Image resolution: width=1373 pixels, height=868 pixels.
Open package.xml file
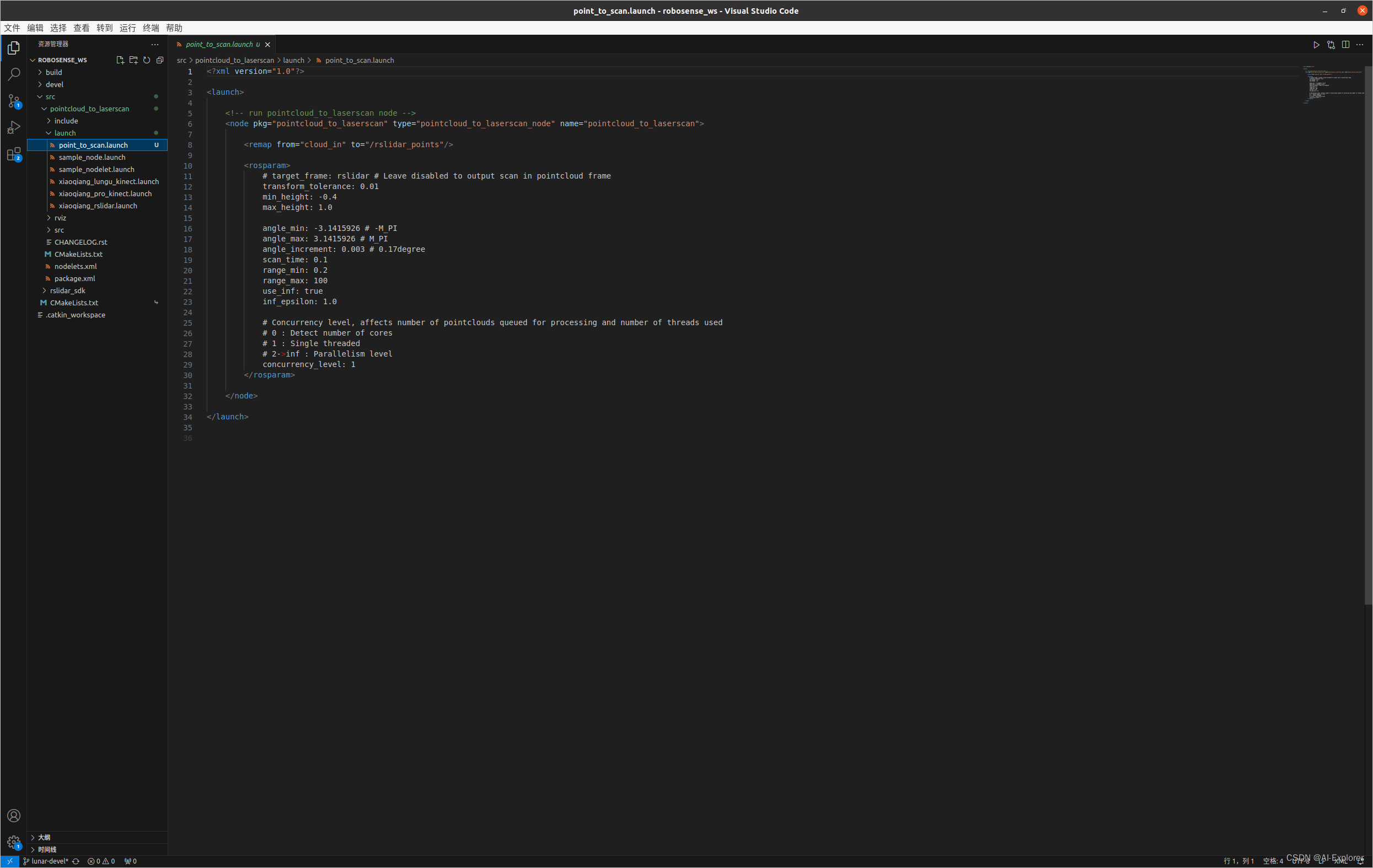pos(98,279)
